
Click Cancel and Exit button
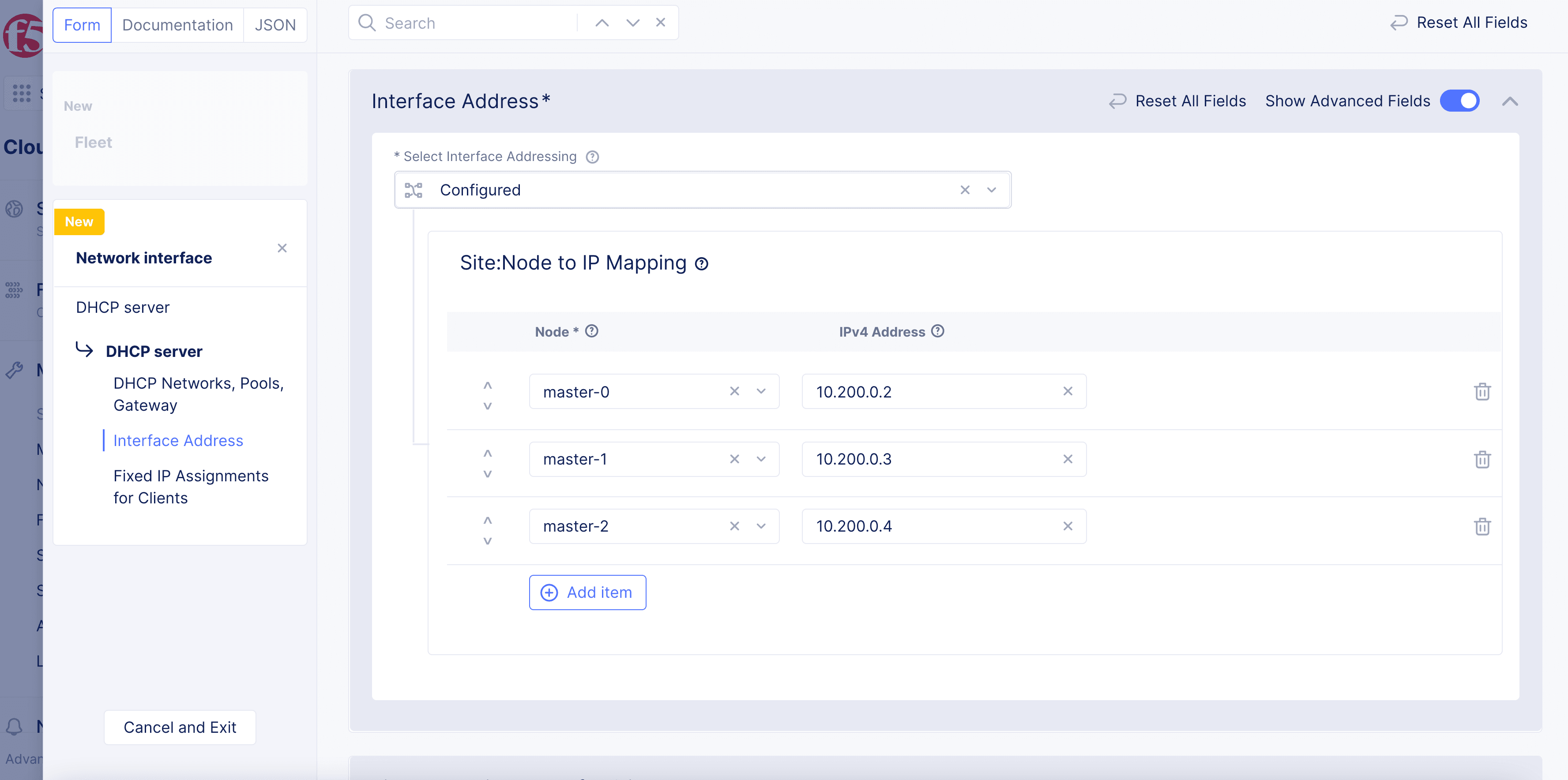(180, 727)
